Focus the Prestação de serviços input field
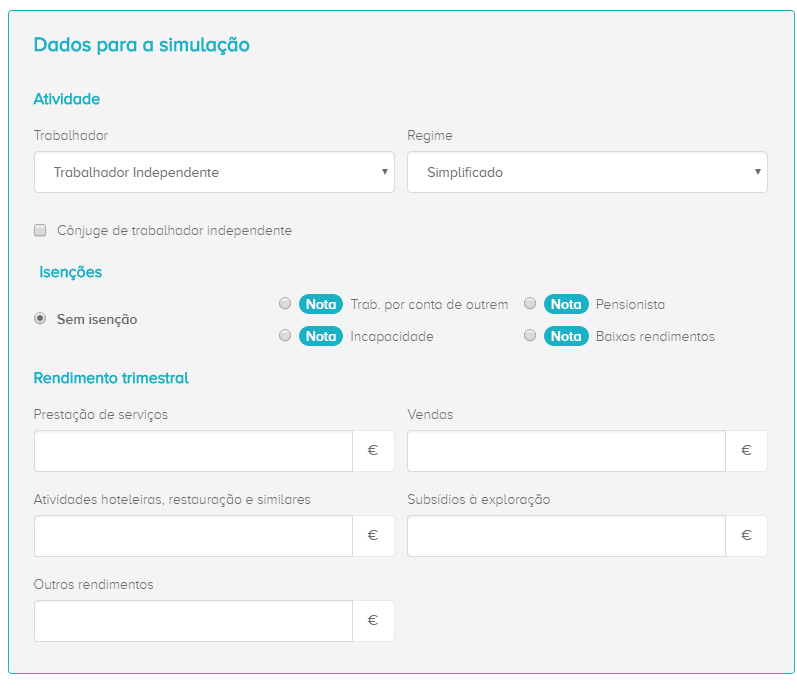797x692 pixels. (x=193, y=451)
